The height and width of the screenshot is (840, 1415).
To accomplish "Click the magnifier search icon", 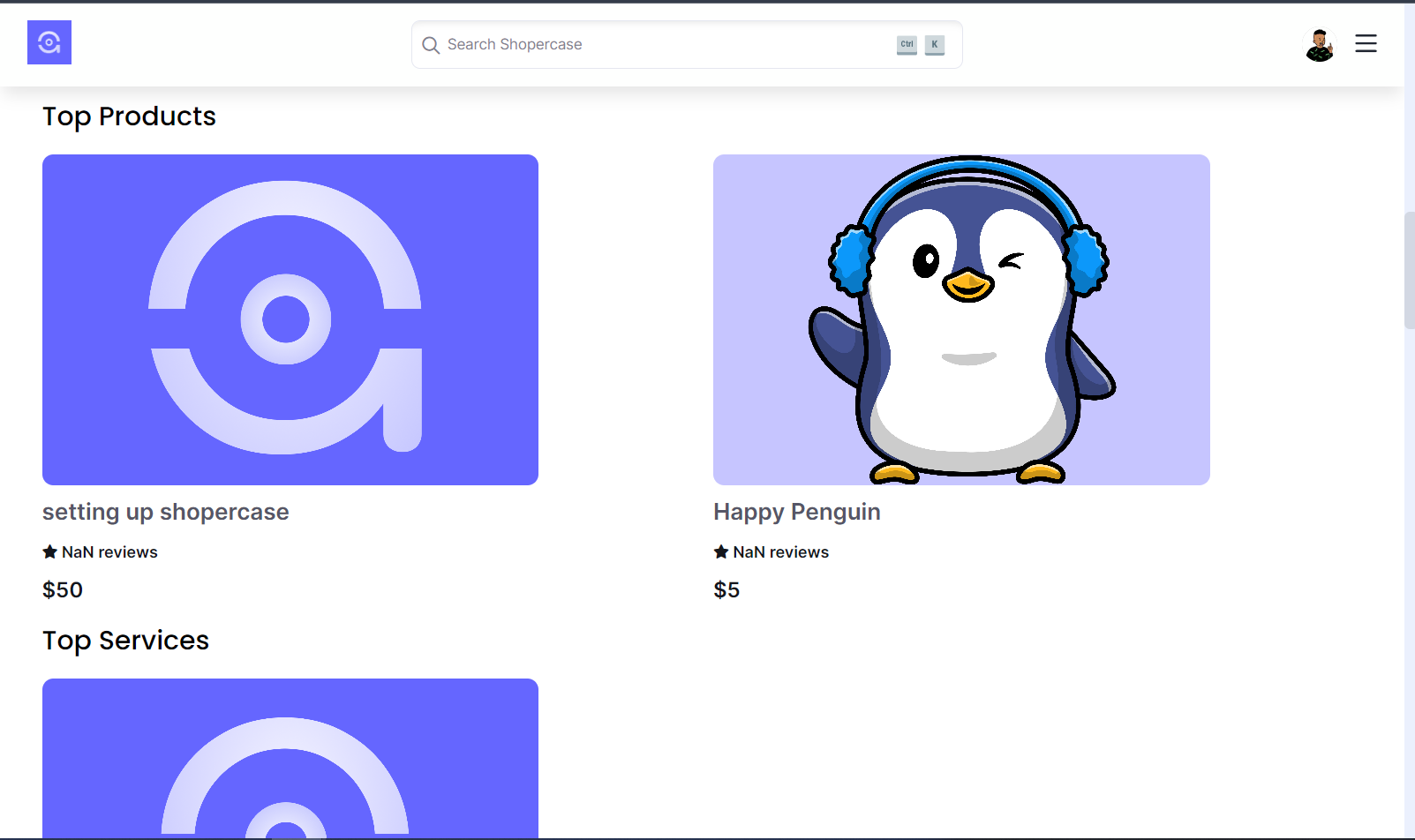I will (x=431, y=45).
